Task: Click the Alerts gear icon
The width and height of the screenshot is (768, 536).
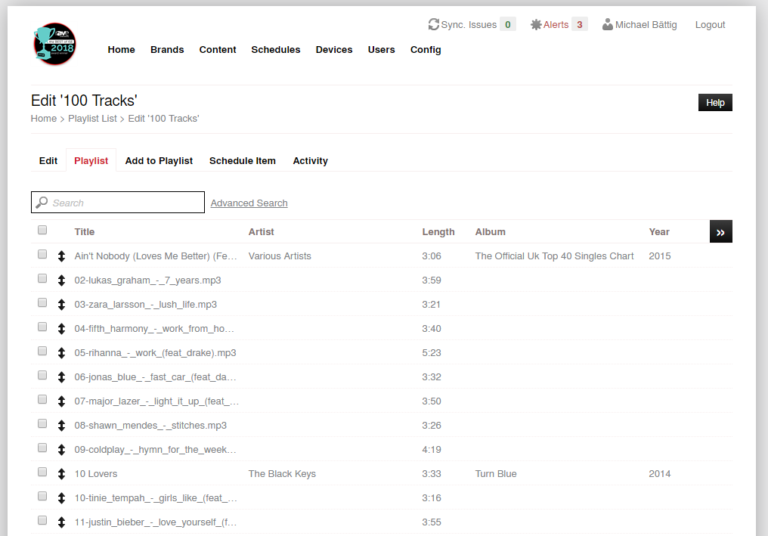Action: (x=536, y=24)
